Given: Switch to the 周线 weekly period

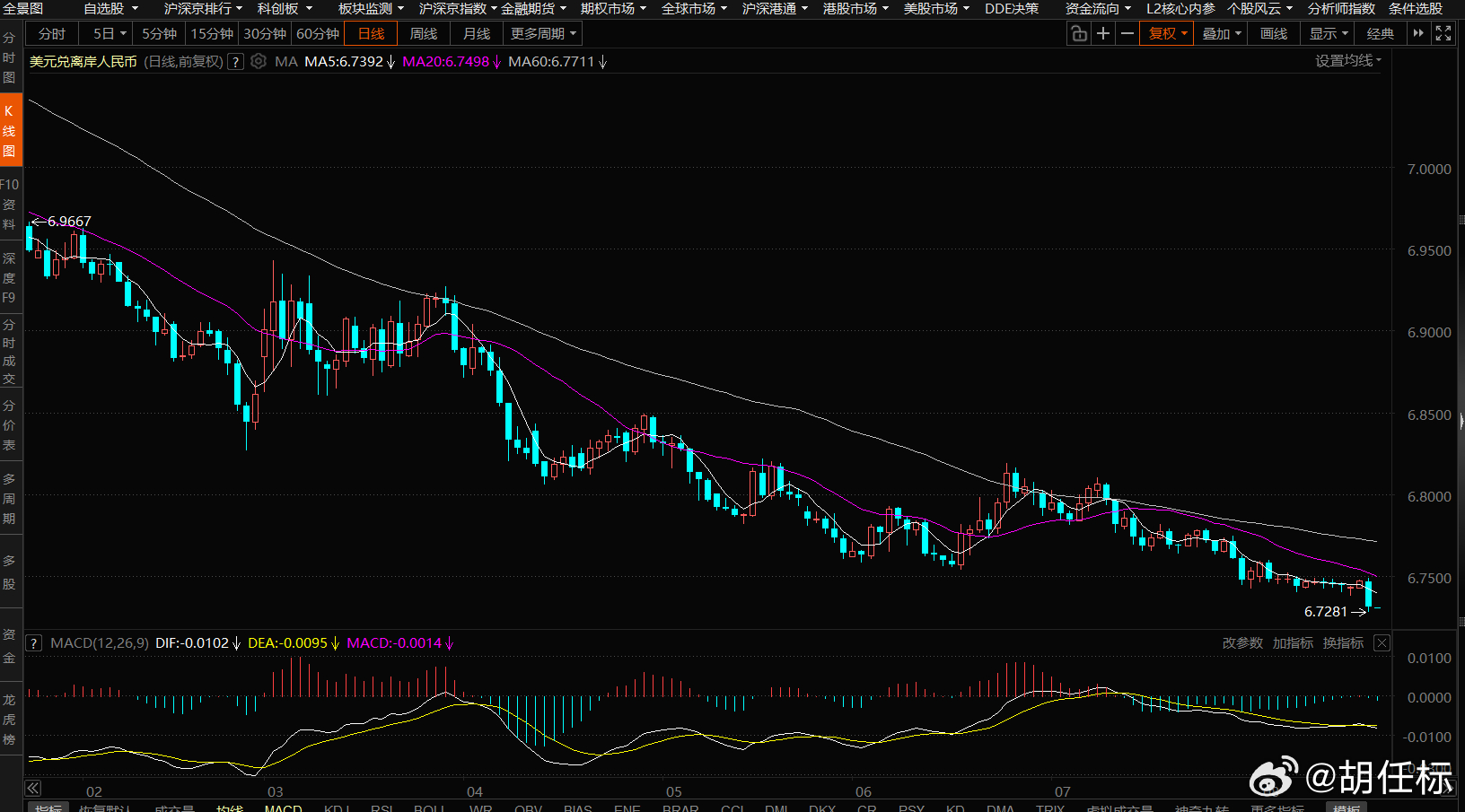Looking at the screenshot, I should click(424, 34).
